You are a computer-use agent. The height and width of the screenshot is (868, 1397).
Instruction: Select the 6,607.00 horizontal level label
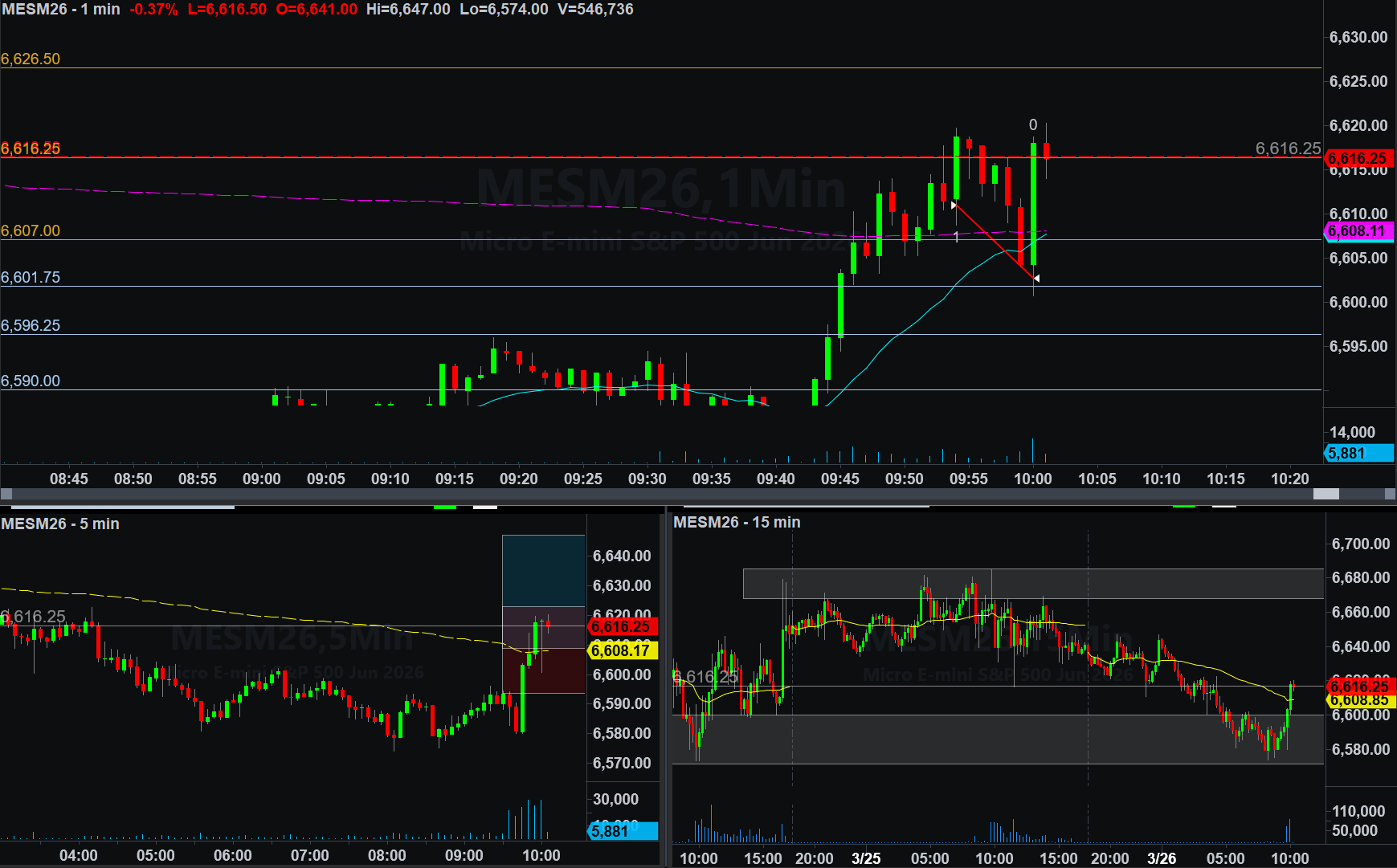coord(31,230)
